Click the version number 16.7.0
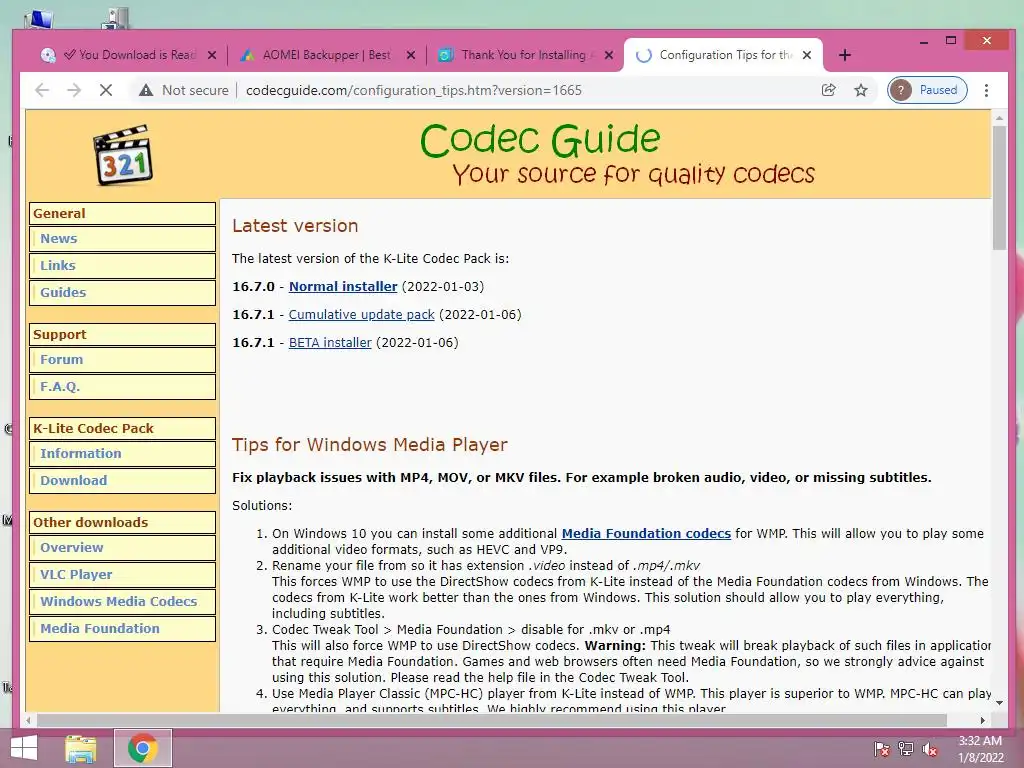1024x768 pixels. (253, 287)
